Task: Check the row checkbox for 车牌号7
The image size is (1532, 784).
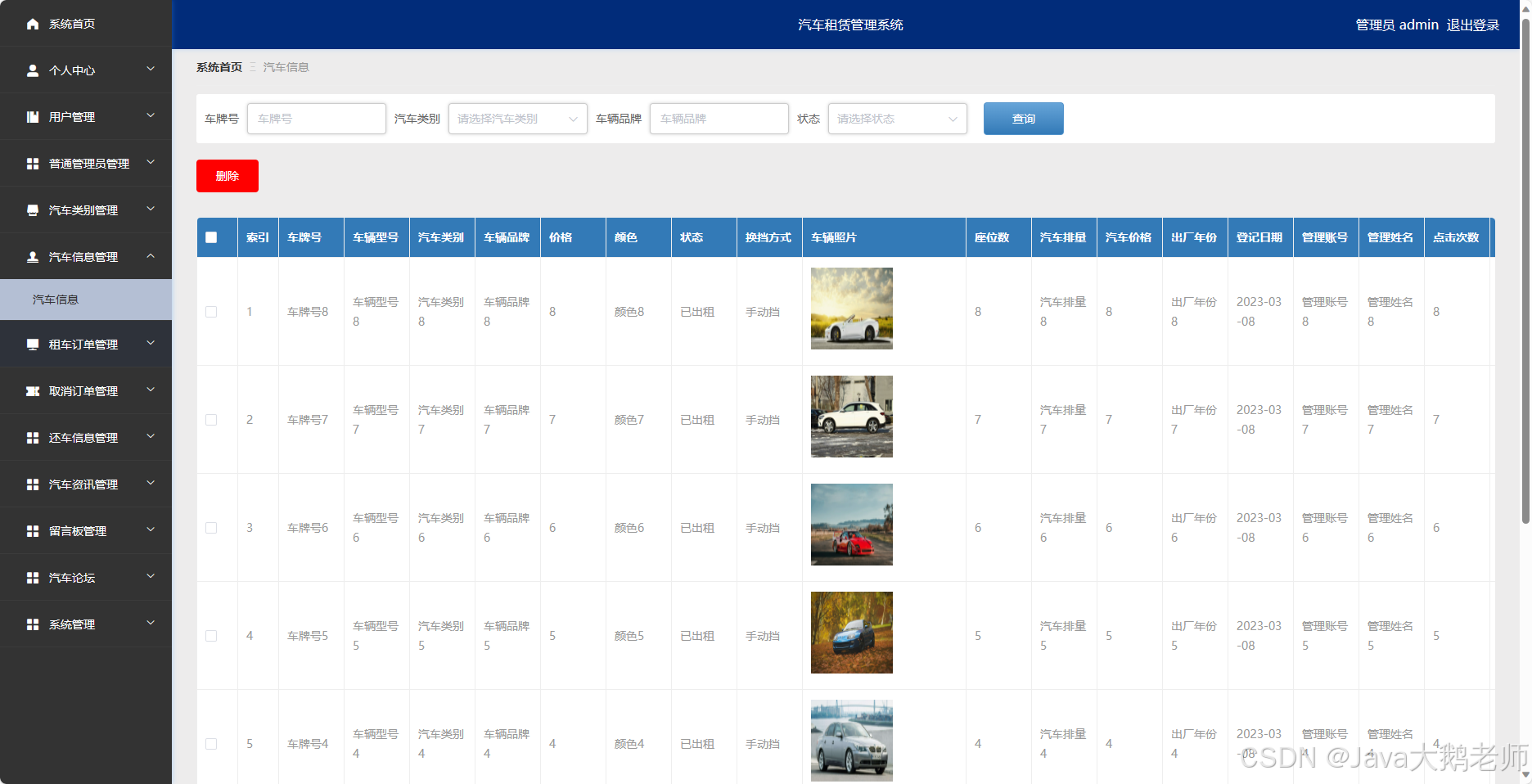Action: point(211,420)
